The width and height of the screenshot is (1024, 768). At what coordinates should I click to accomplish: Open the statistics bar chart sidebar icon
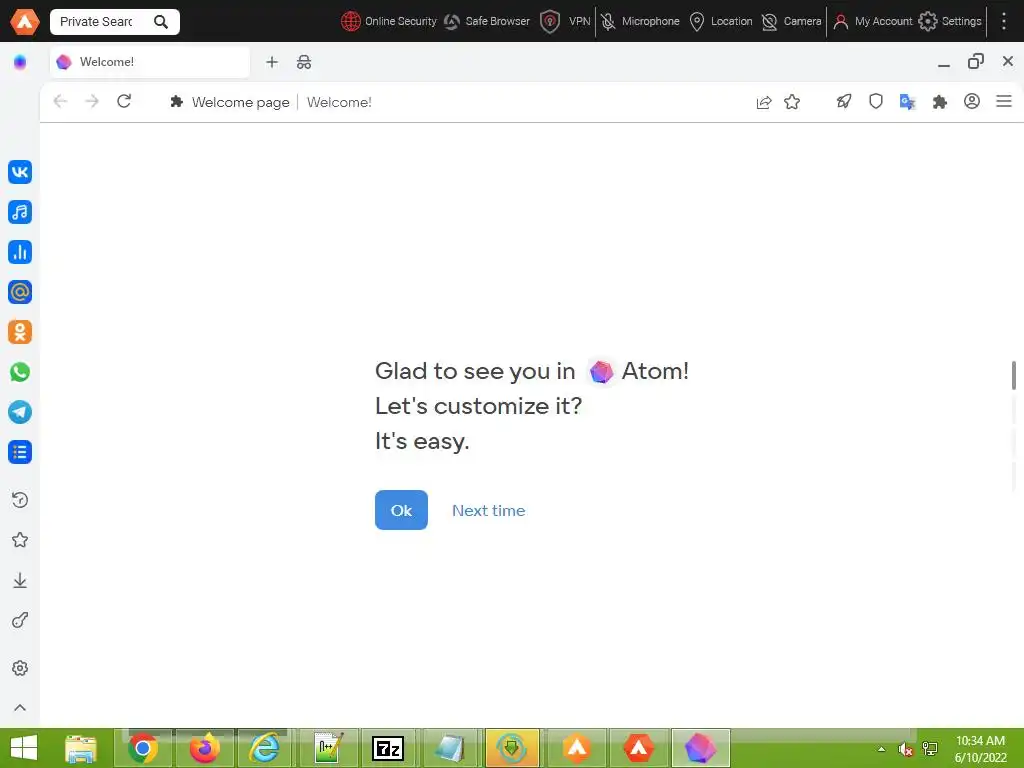[20, 252]
